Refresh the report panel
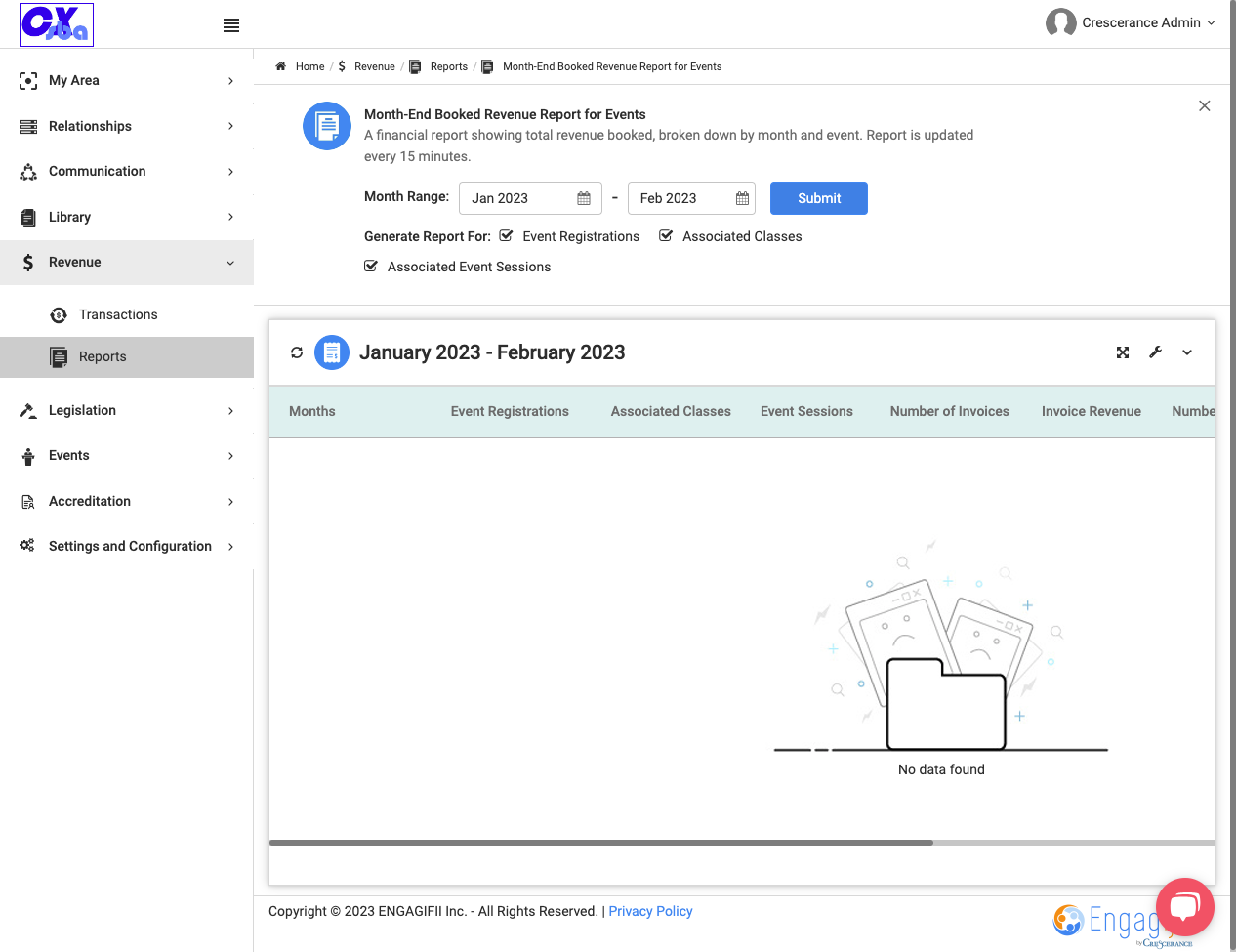Image resolution: width=1236 pixels, height=952 pixels. [297, 352]
